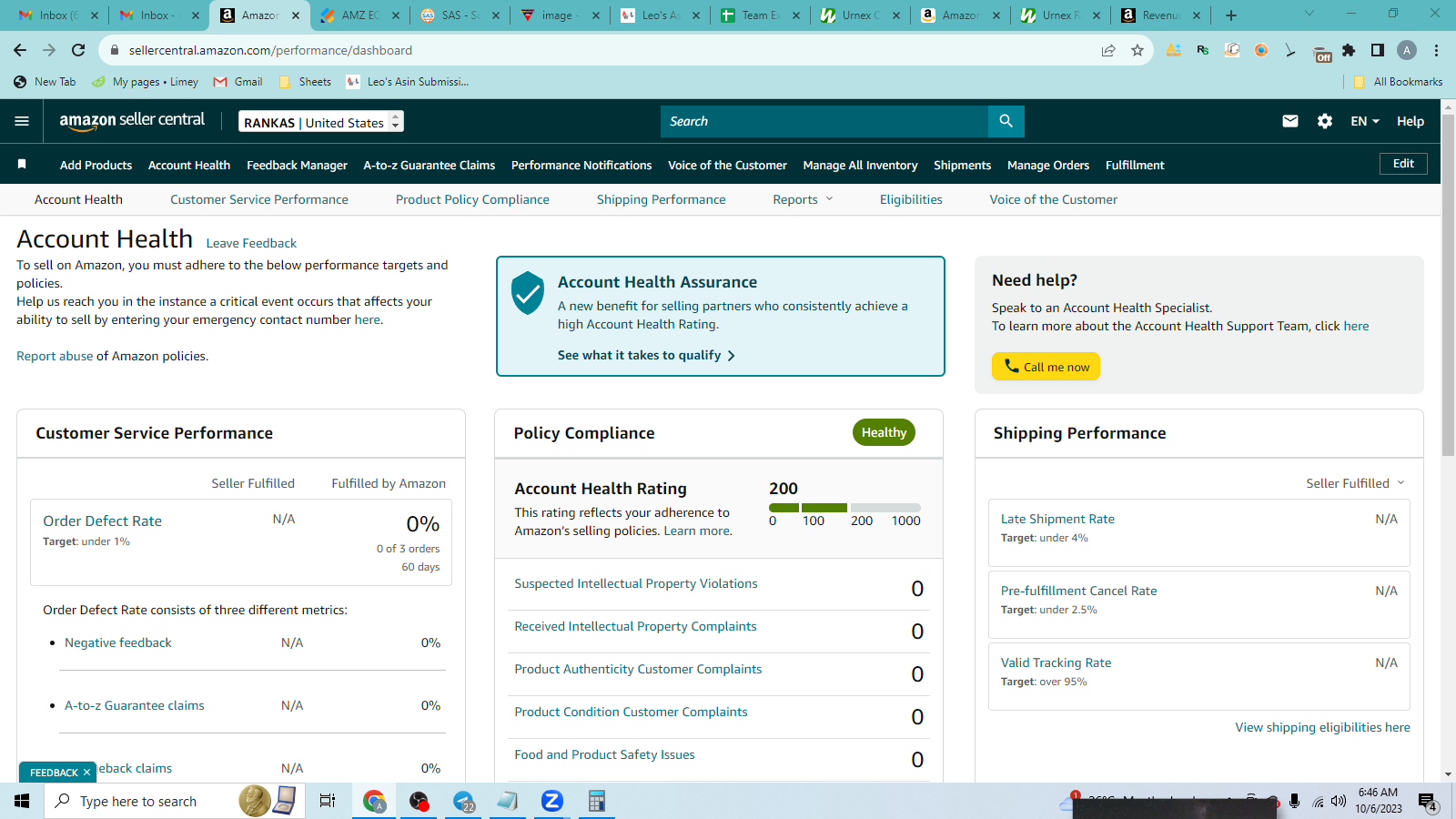The width and height of the screenshot is (1456, 819).
Task: Click the microphone tray icon
Action: (1294, 801)
